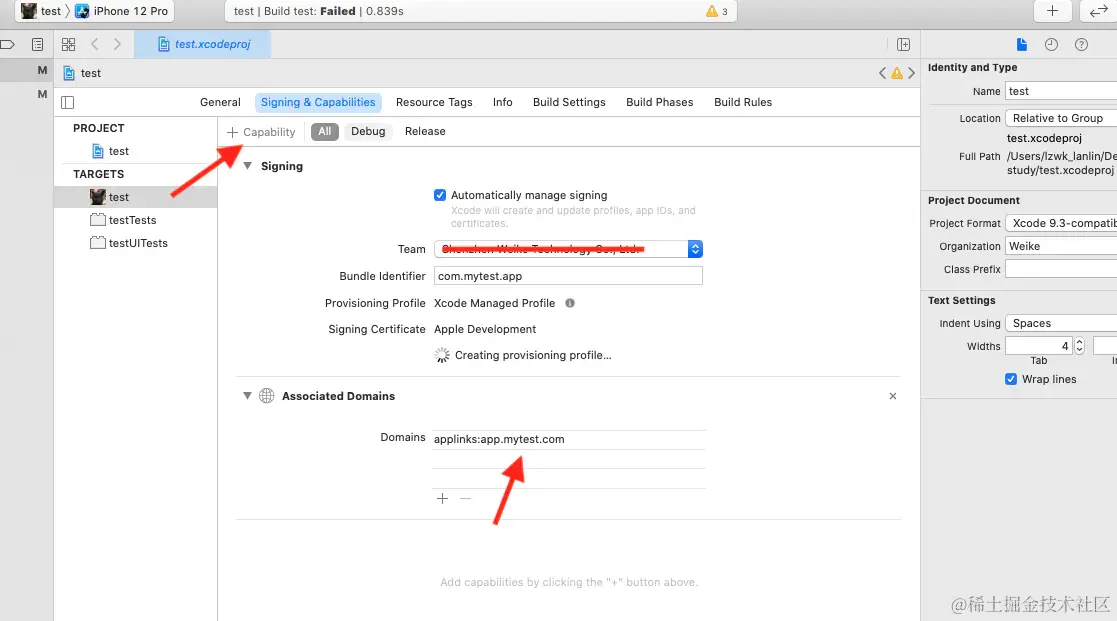The image size is (1117, 621).
Task: Click the breakpoint navigator icon
Action: pos(7,44)
